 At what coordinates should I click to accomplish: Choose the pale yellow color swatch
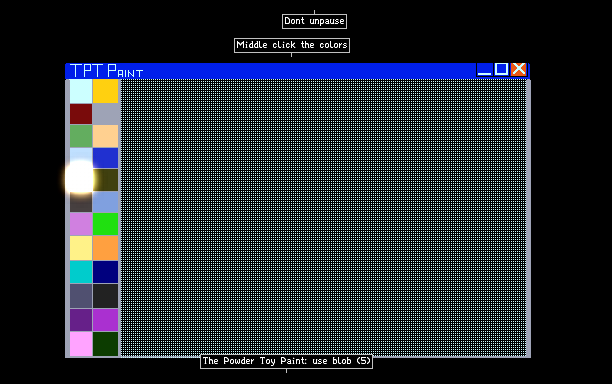81,248
